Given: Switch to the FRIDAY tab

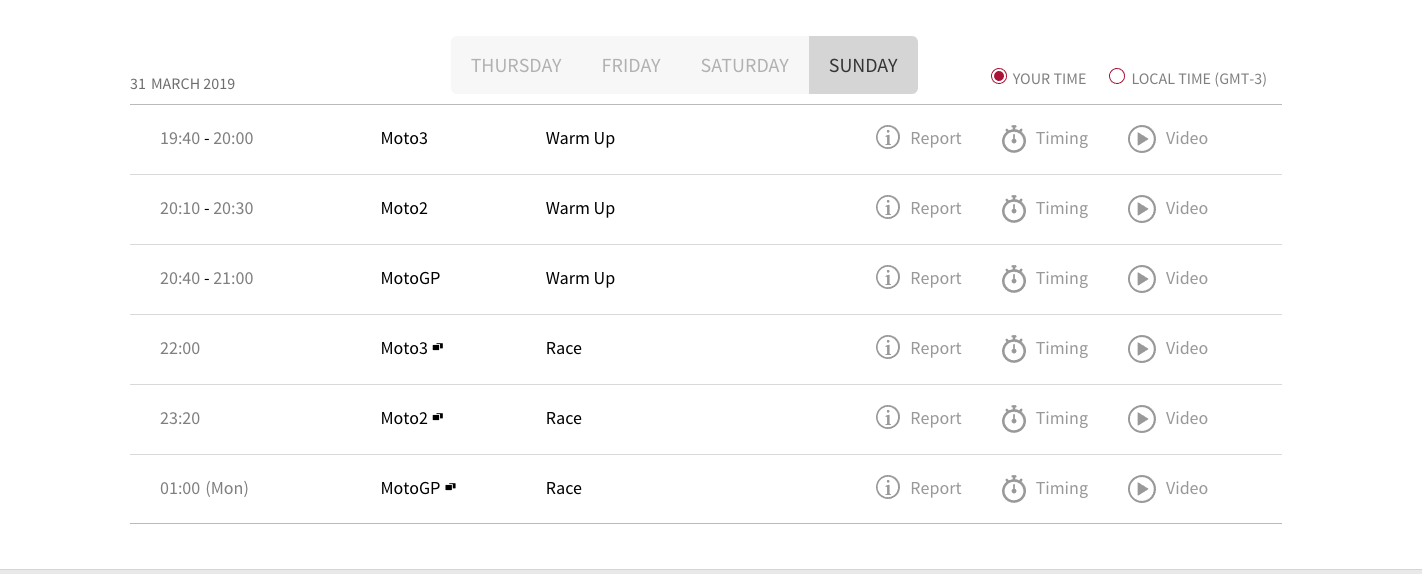Looking at the screenshot, I should click(x=631, y=65).
